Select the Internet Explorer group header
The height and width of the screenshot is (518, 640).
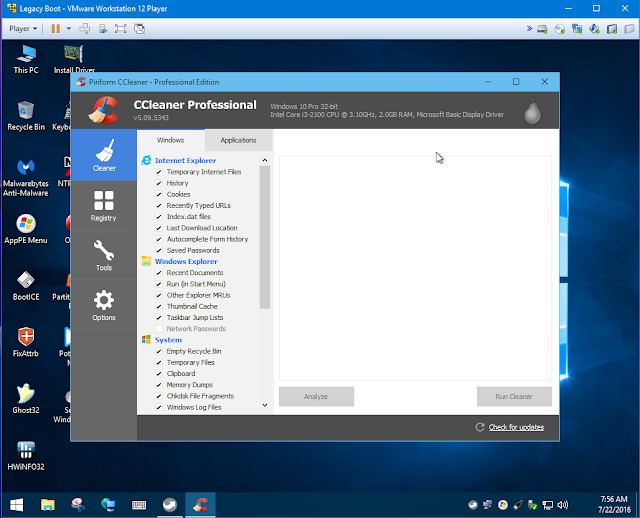pos(186,160)
